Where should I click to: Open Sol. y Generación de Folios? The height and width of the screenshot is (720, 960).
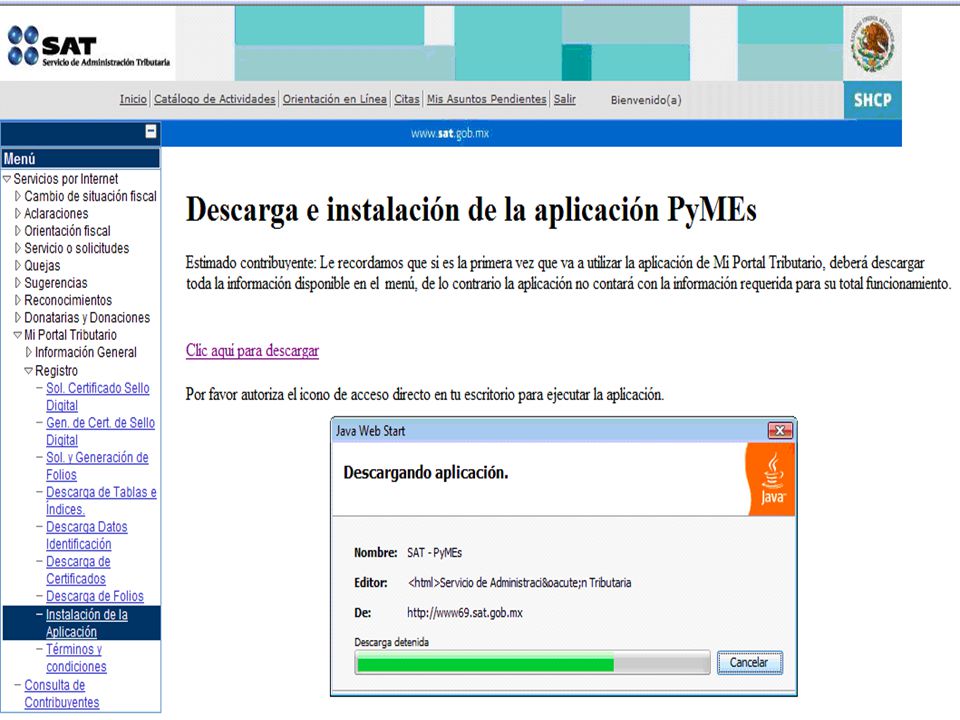pyautogui.click(x=97, y=466)
